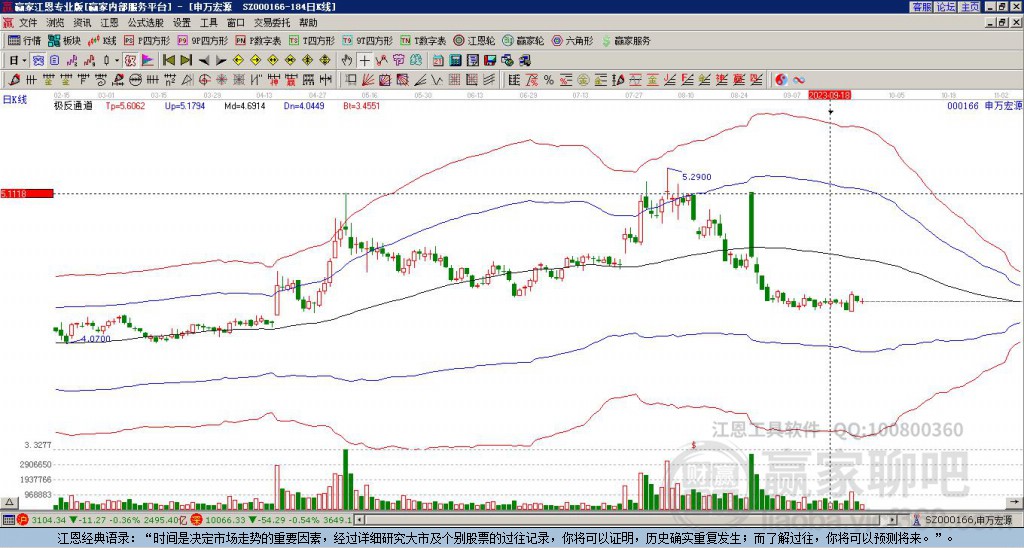Select the hand pan tool icon
This screenshot has height=548, width=1024.
[347, 60]
